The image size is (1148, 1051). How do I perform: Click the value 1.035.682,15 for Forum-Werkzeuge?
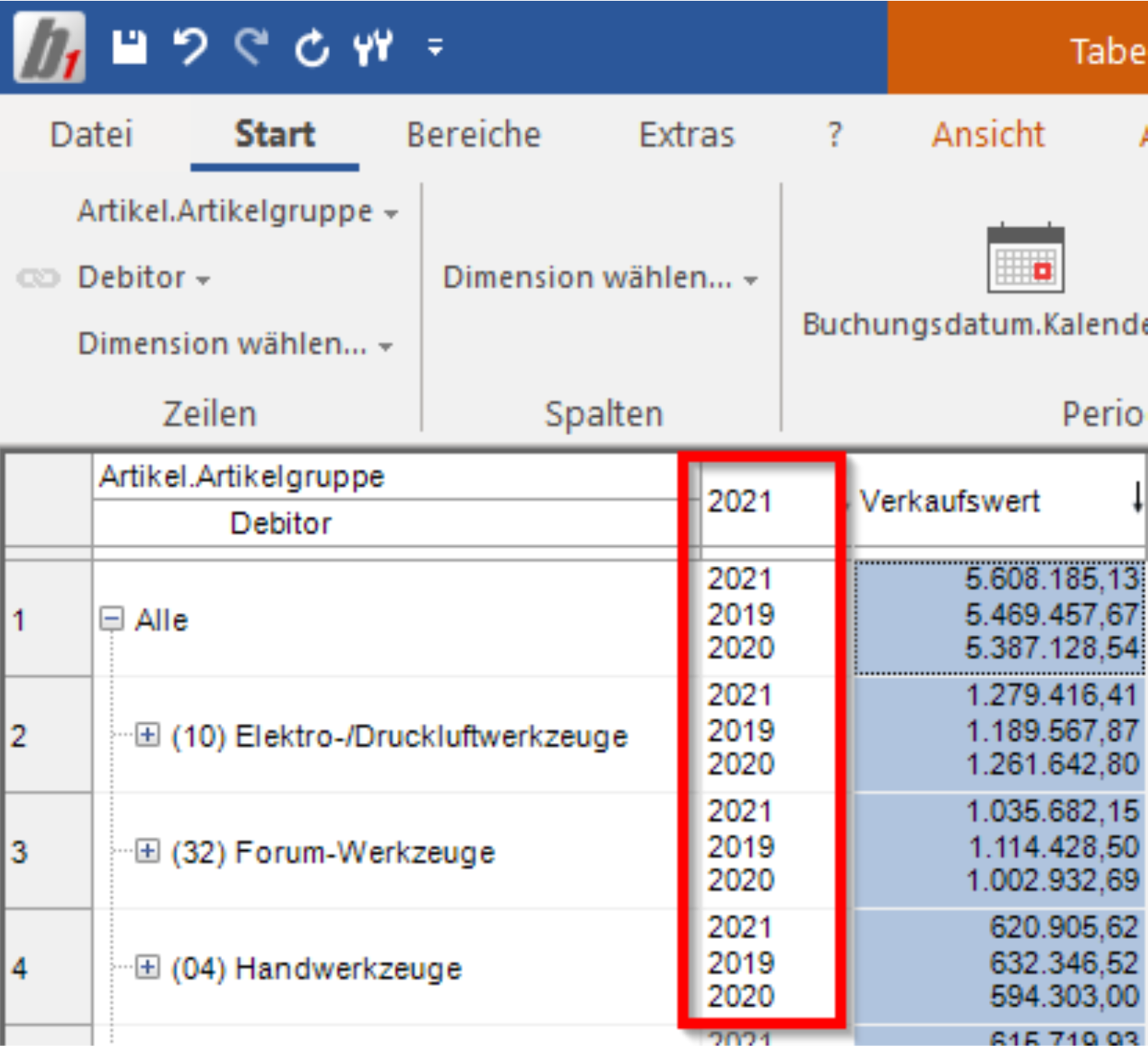point(1052,811)
